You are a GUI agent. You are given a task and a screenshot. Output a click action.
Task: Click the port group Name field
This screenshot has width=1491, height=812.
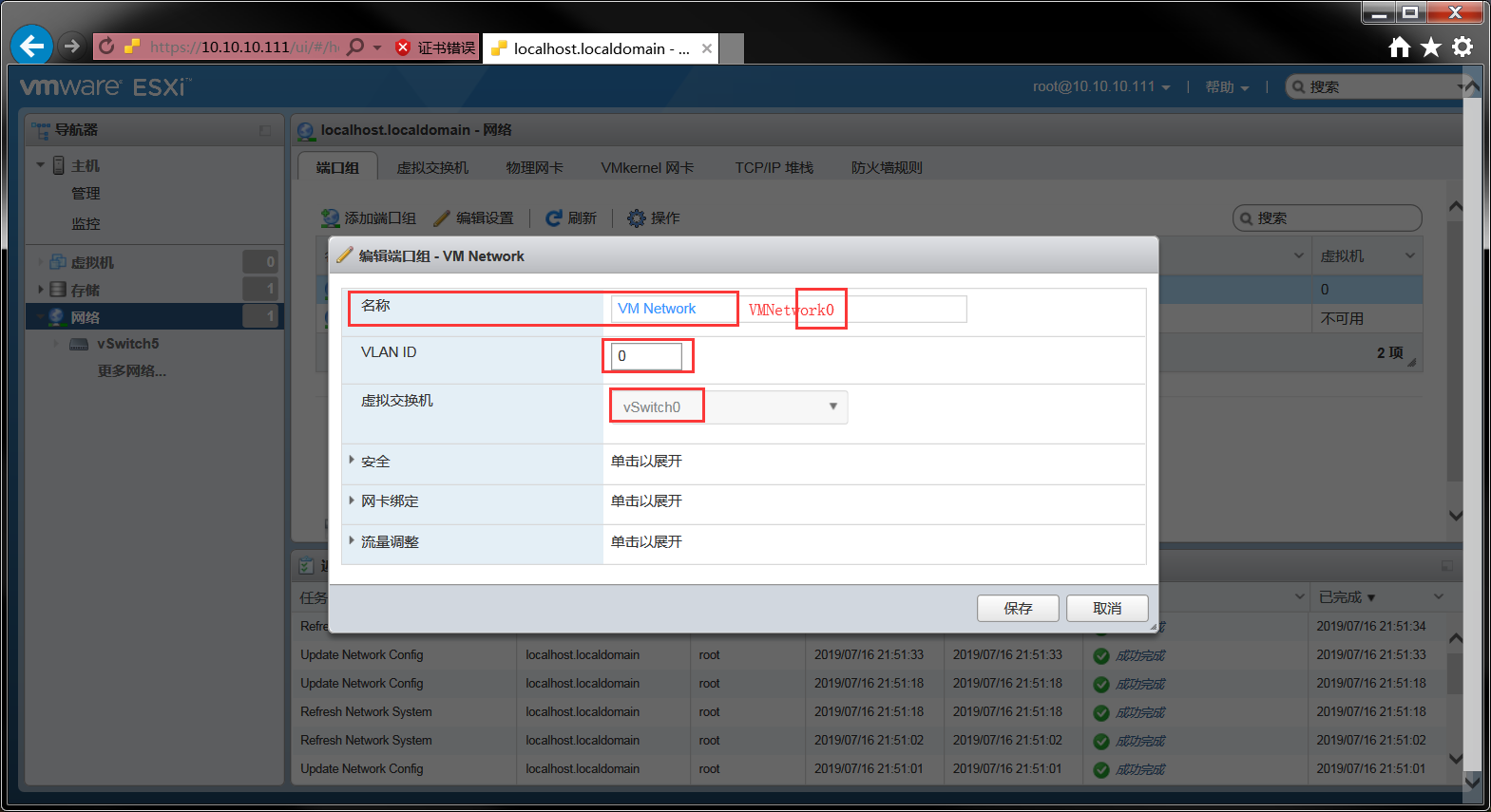[789, 309]
